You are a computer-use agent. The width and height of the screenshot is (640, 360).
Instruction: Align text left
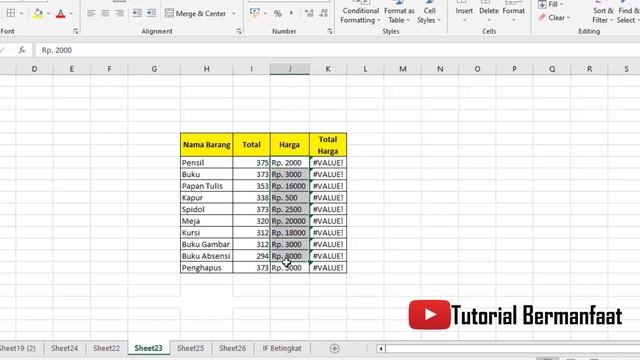(x=91, y=13)
